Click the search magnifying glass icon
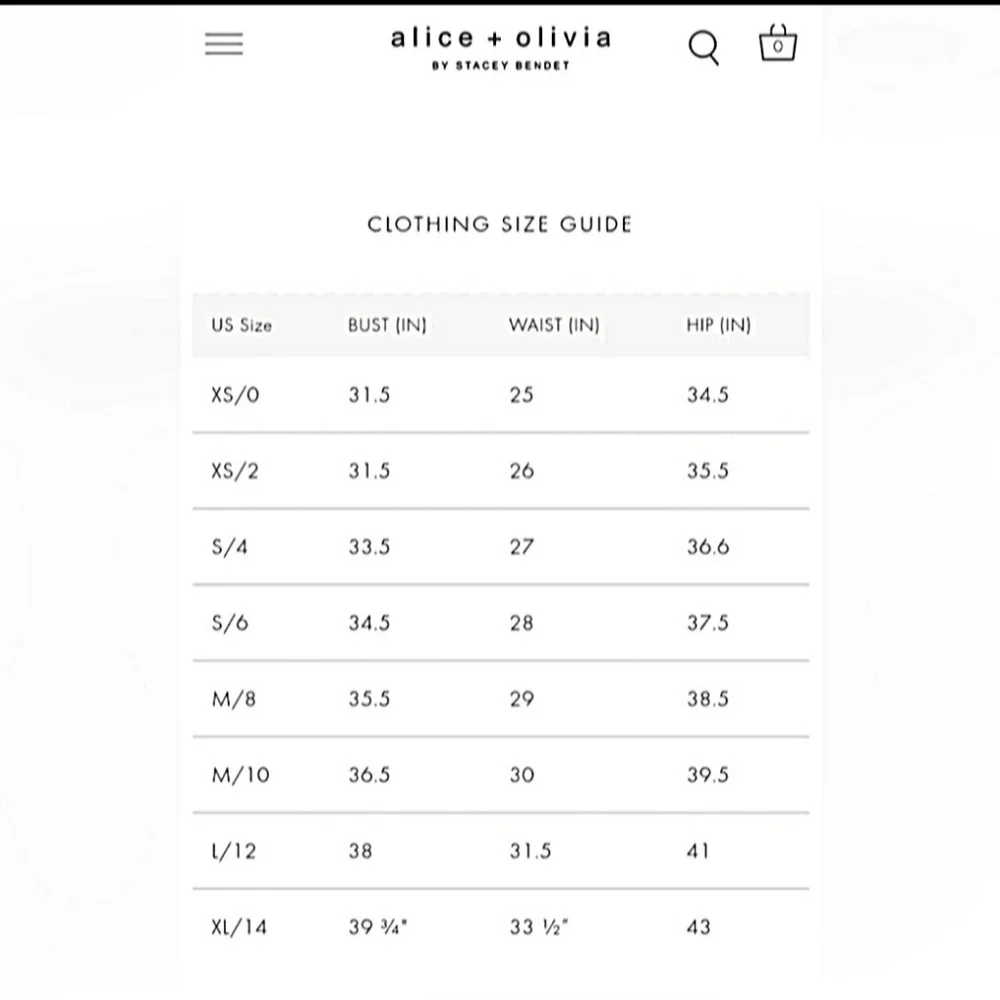This screenshot has height=1000, width=1000. pos(704,47)
